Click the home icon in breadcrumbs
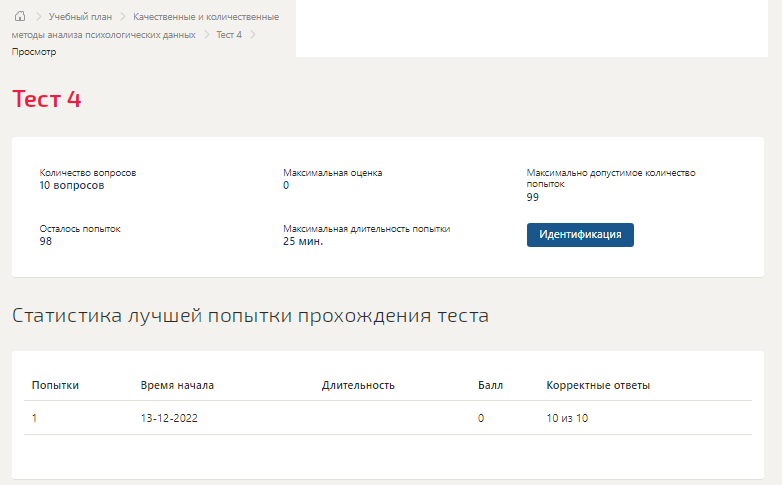 click(20, 17)
